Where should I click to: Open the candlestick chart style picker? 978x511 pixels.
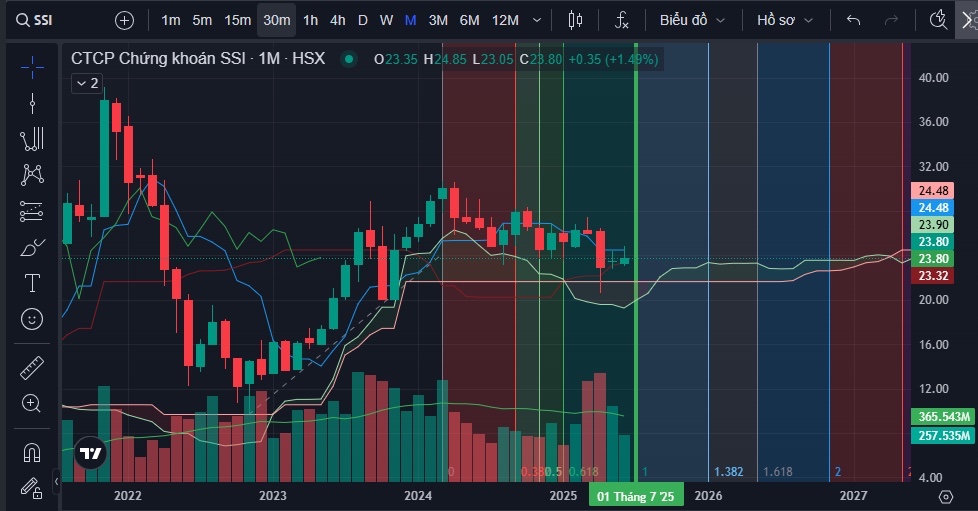[574, 20]
